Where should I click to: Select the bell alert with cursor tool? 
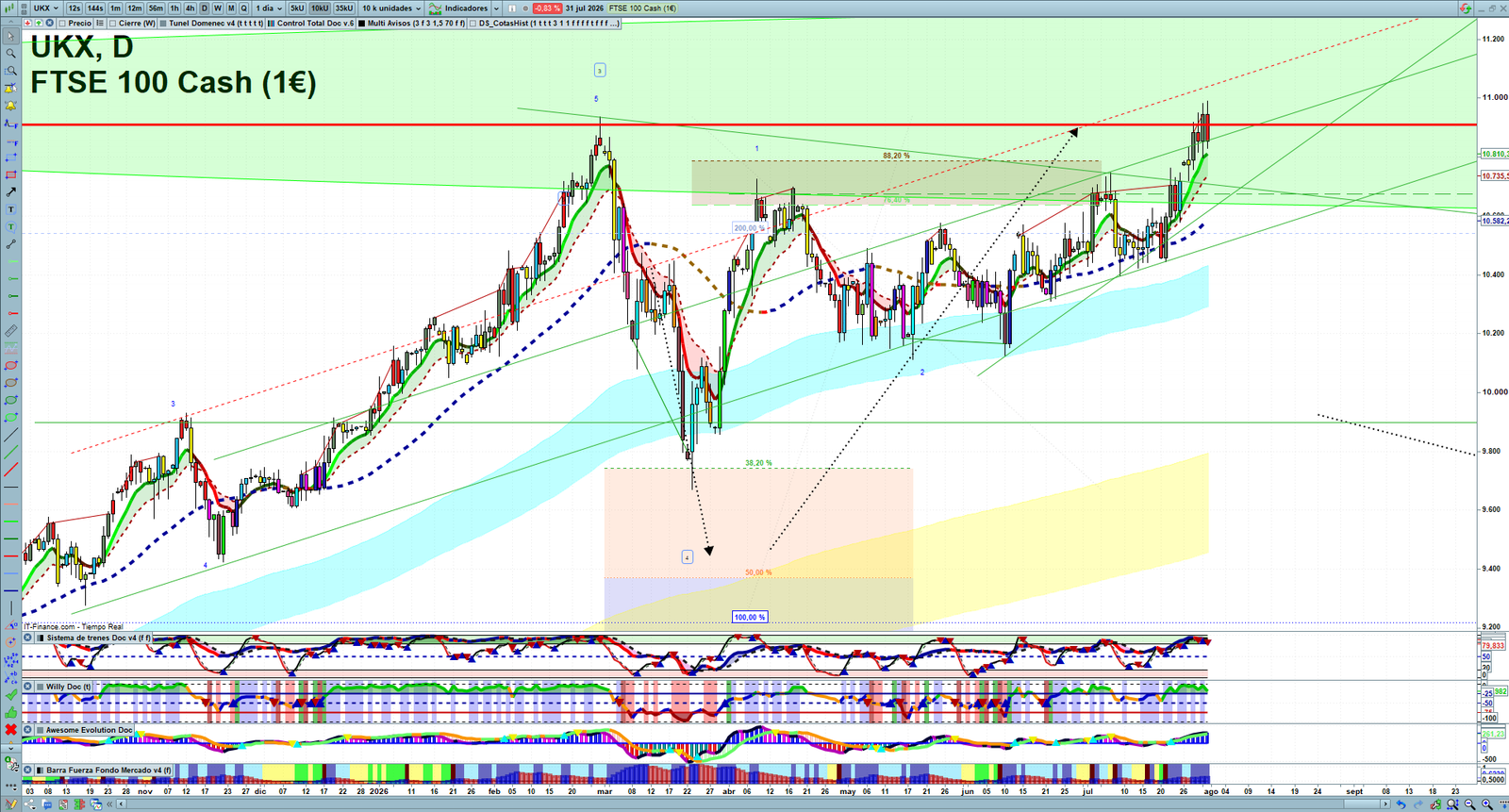coord(11,88)
